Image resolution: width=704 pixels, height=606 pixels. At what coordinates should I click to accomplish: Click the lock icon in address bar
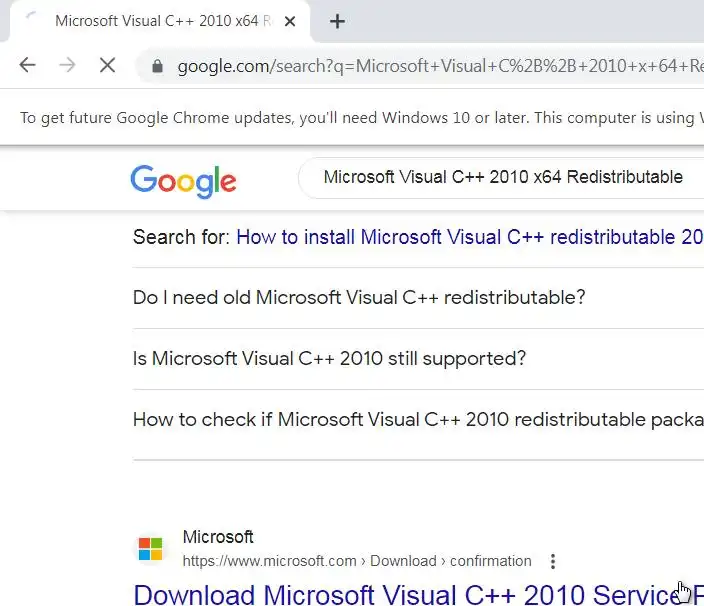pyautogui.click(x=156, y=67)
